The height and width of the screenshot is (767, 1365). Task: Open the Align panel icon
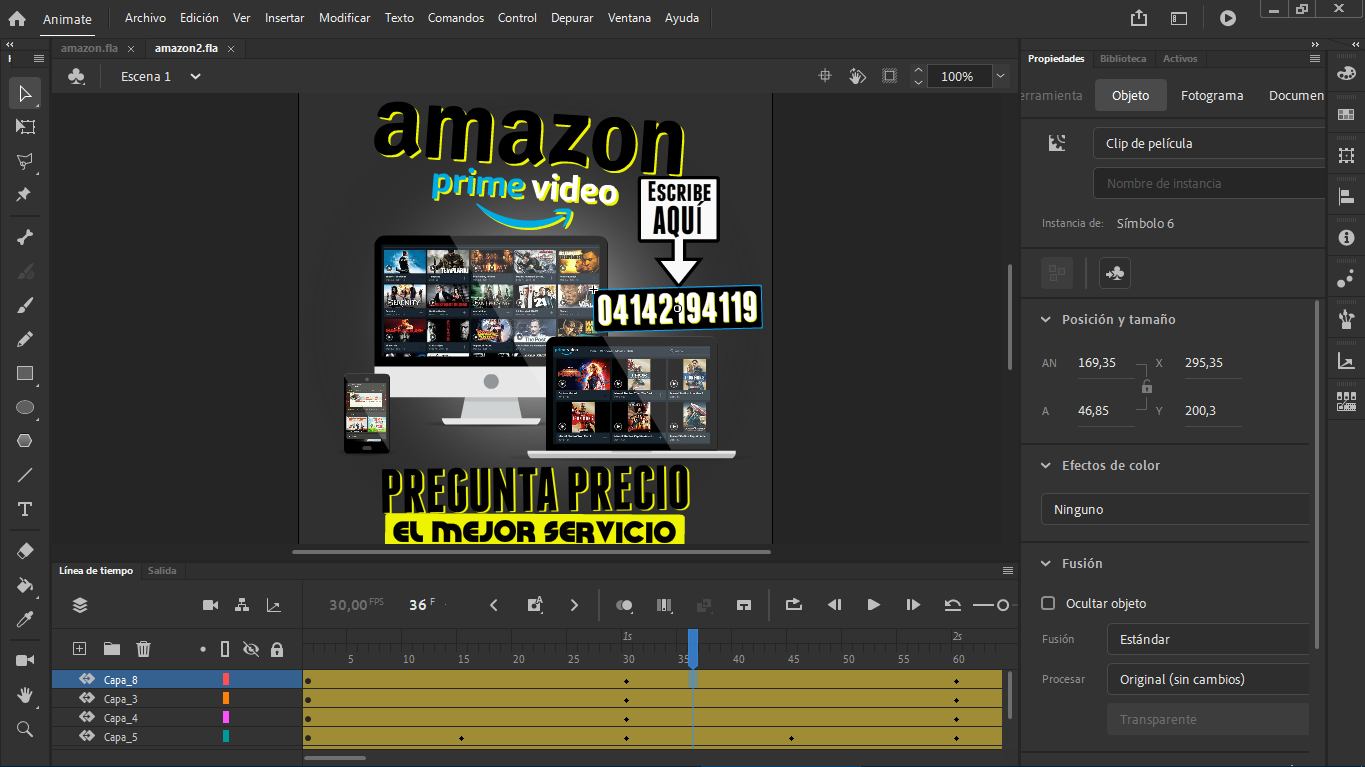coord(1346,196)
